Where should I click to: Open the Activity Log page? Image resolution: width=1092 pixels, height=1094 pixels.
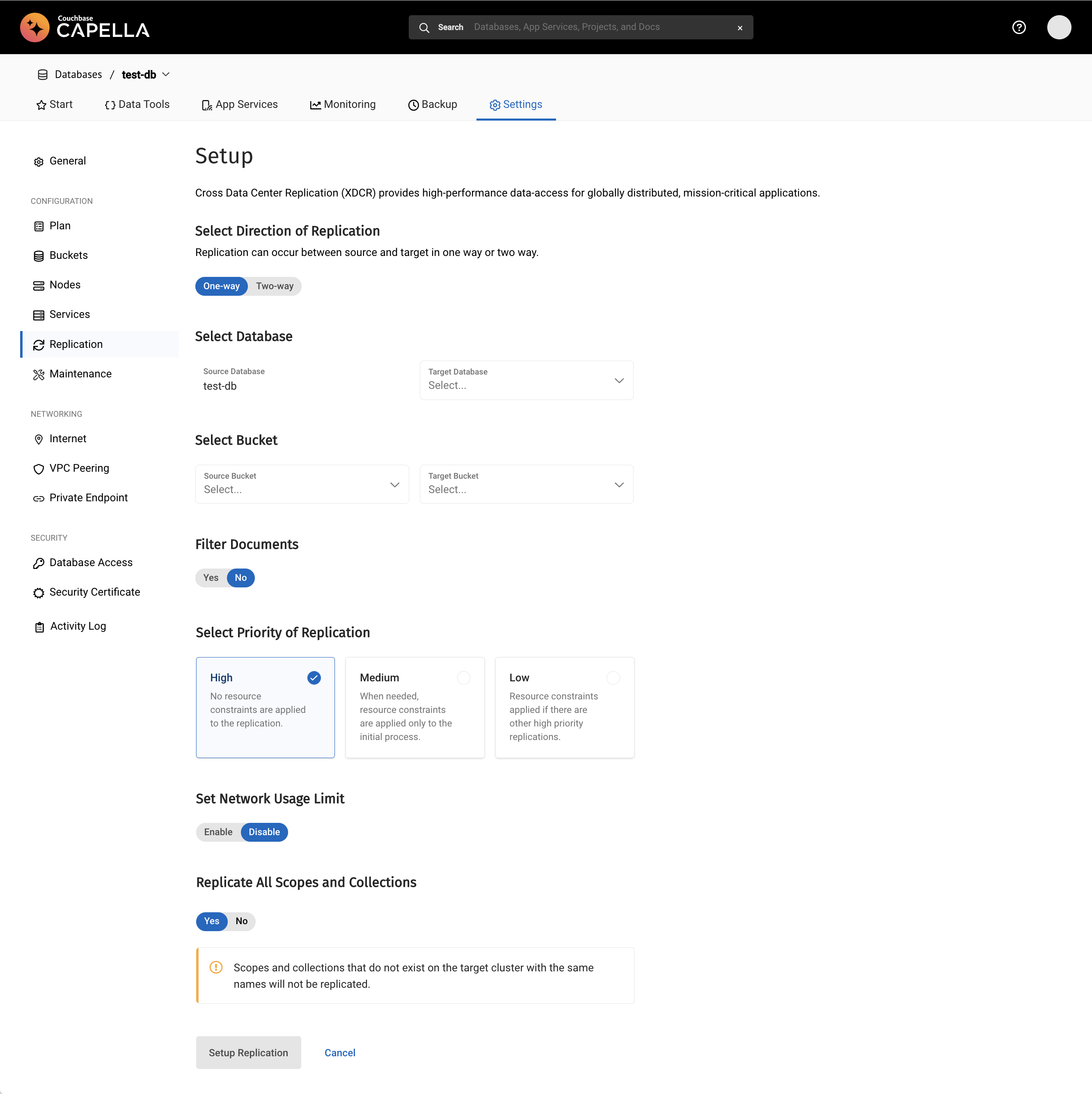tap(78, 626)
